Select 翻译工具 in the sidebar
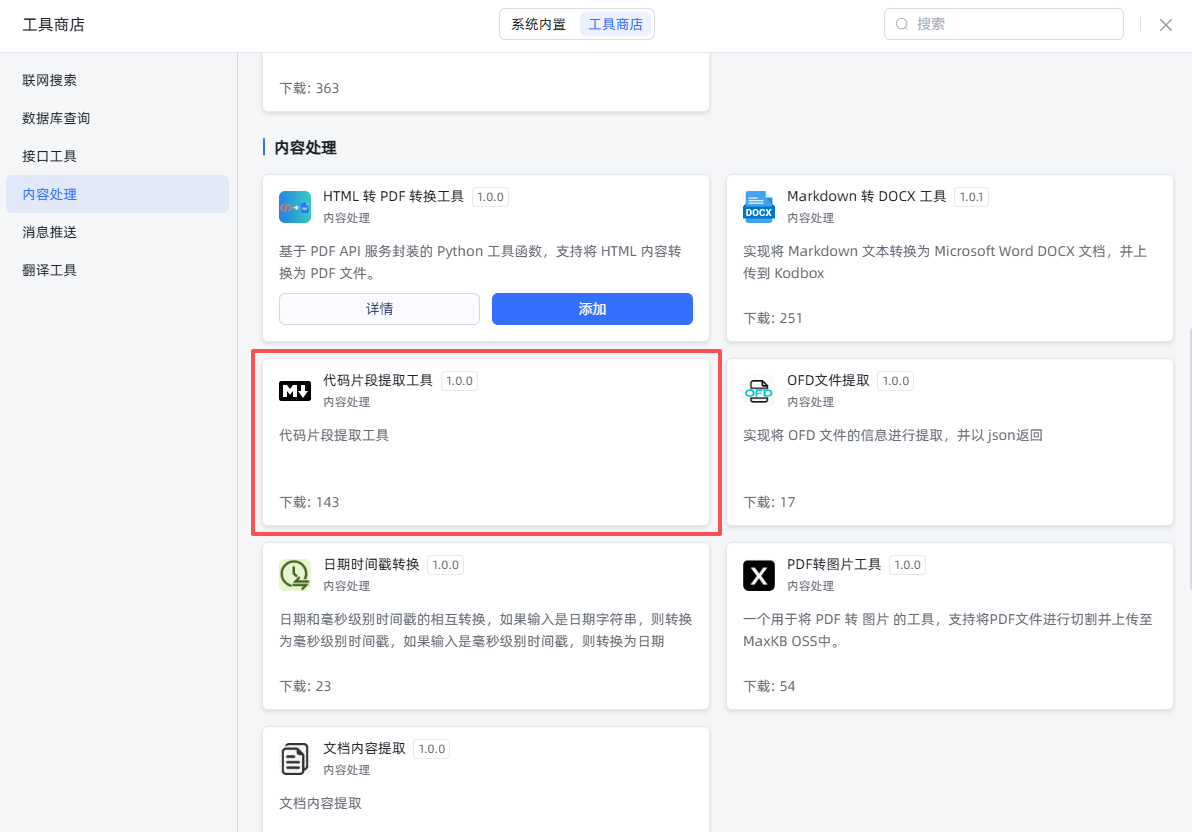 point(117,270)
